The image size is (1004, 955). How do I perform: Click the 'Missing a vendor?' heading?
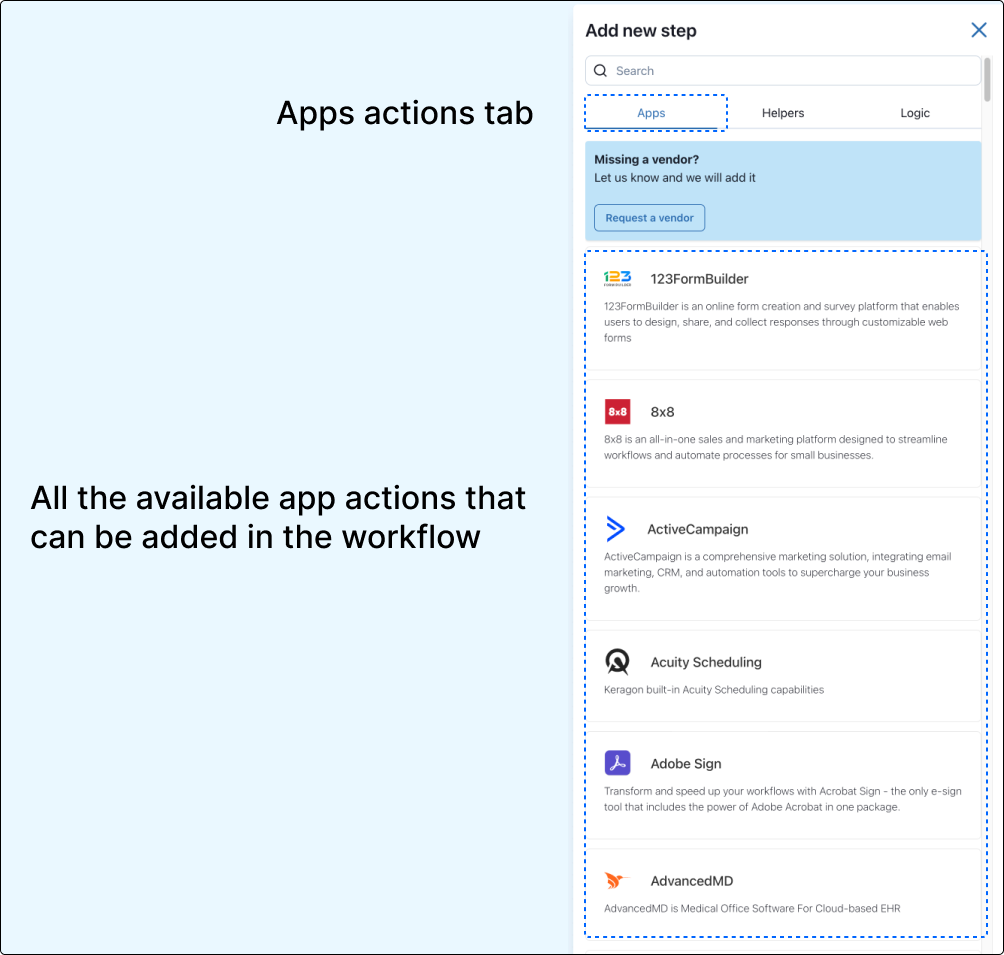pyautogui.click(x=646, y=159)
